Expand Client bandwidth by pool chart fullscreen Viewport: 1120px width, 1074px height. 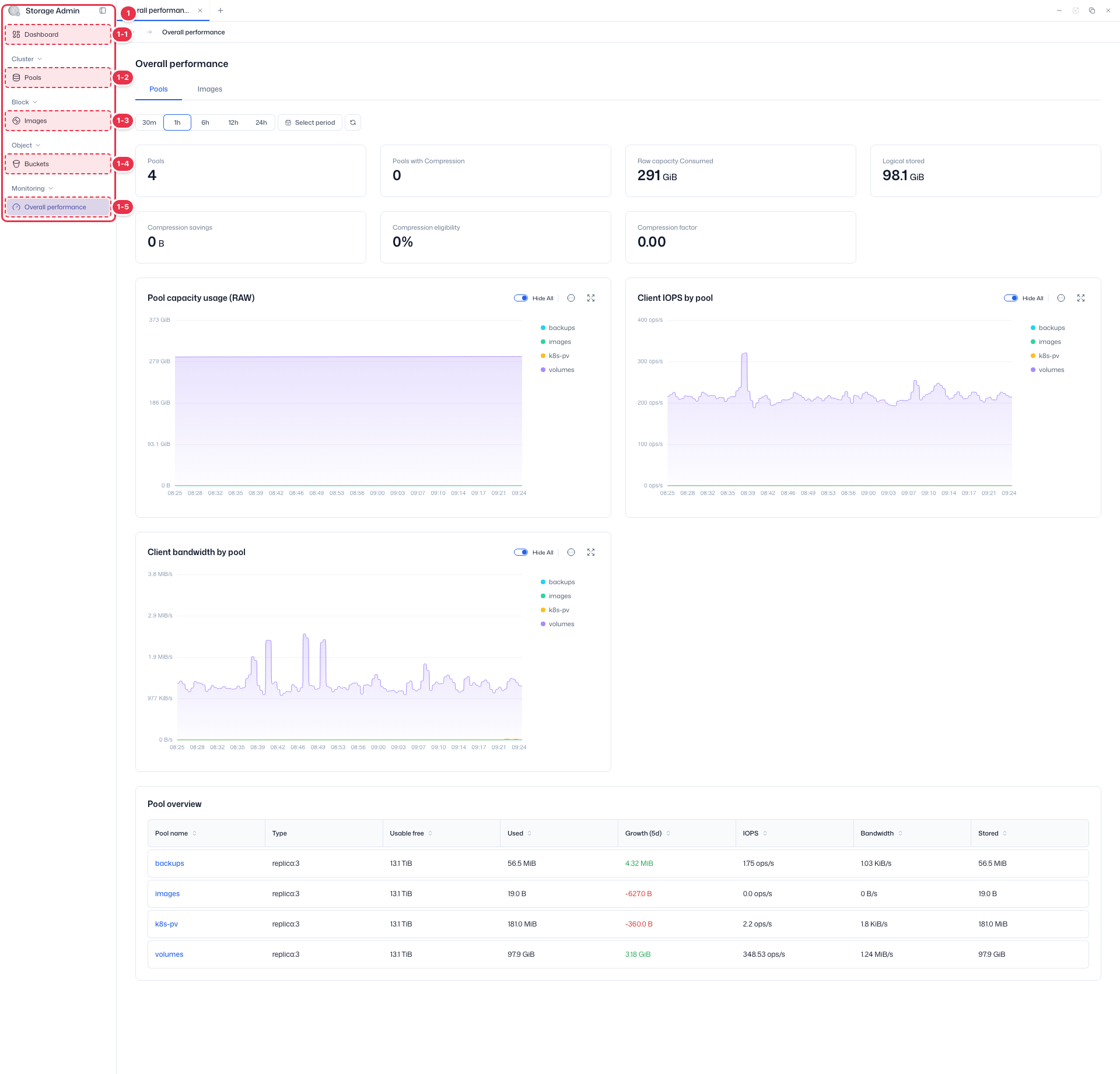pyautogui.click(x=591, y=552)
